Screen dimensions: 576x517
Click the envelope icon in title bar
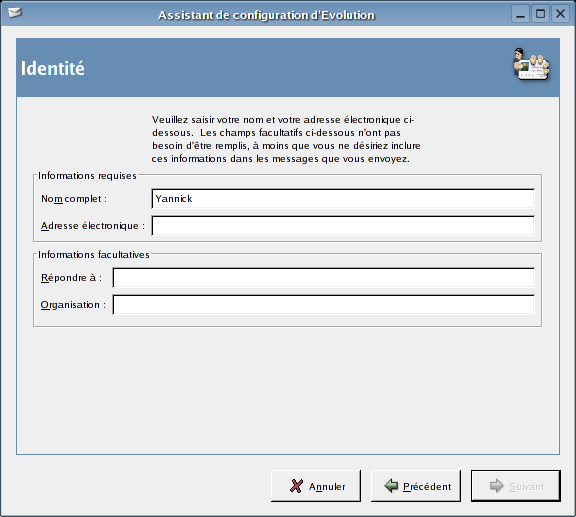click(15, 13)
